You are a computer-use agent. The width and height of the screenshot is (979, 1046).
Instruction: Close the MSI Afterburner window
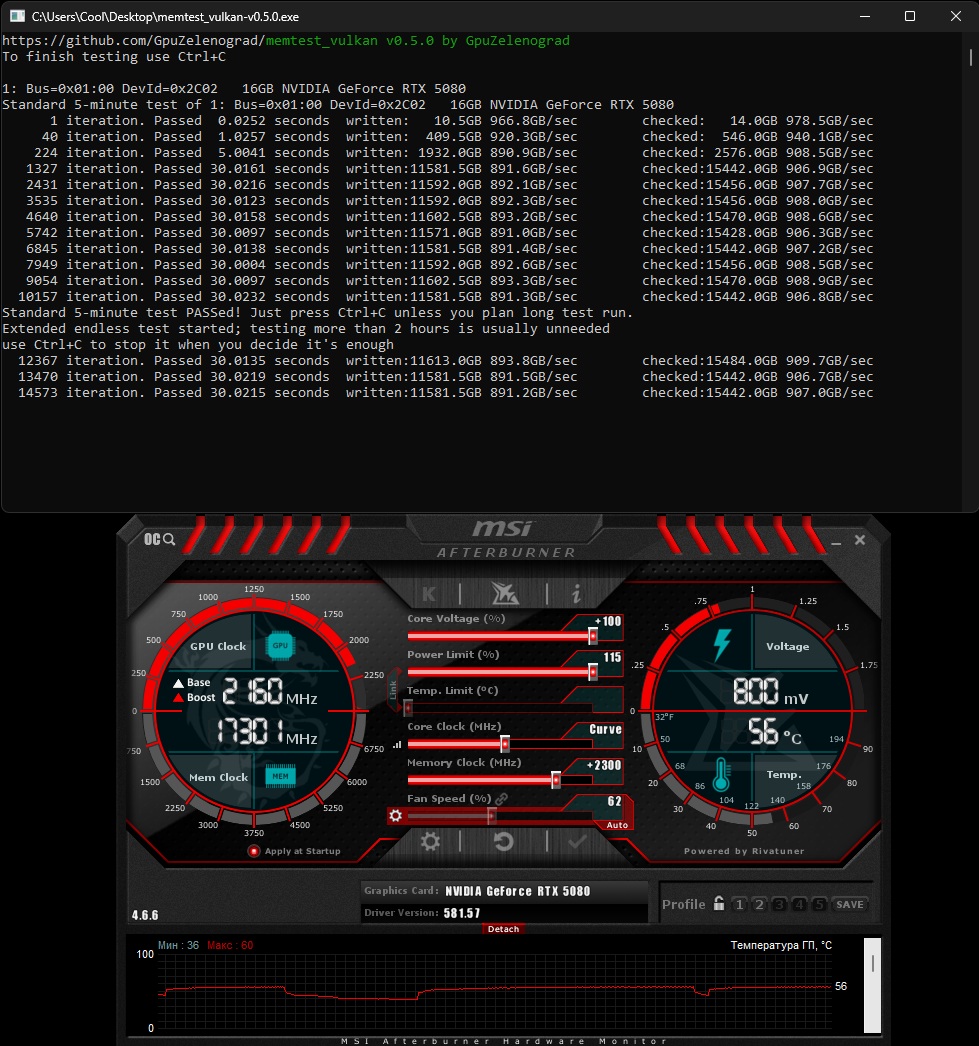tap(860, 540)
